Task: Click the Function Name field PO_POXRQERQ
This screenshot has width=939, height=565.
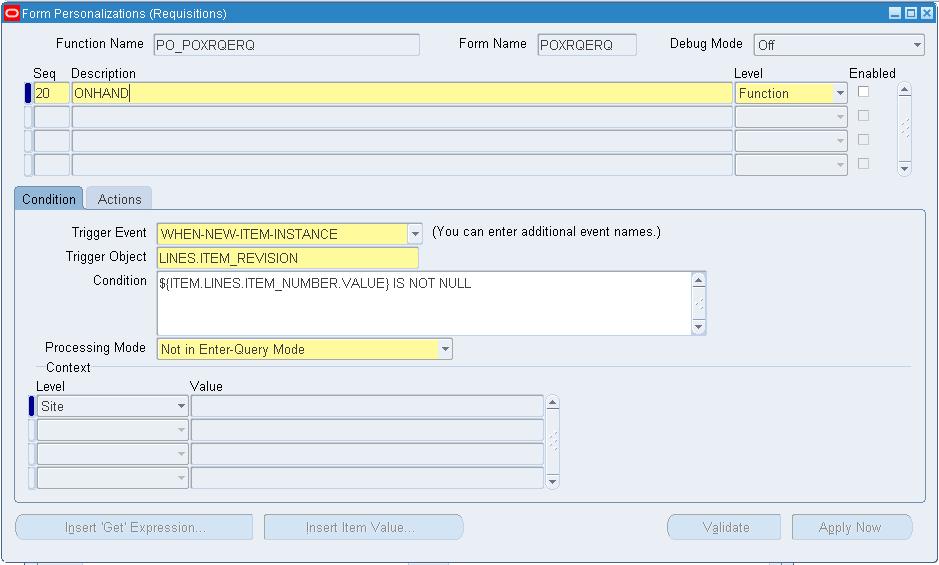Action: click(x=286, y=45)
